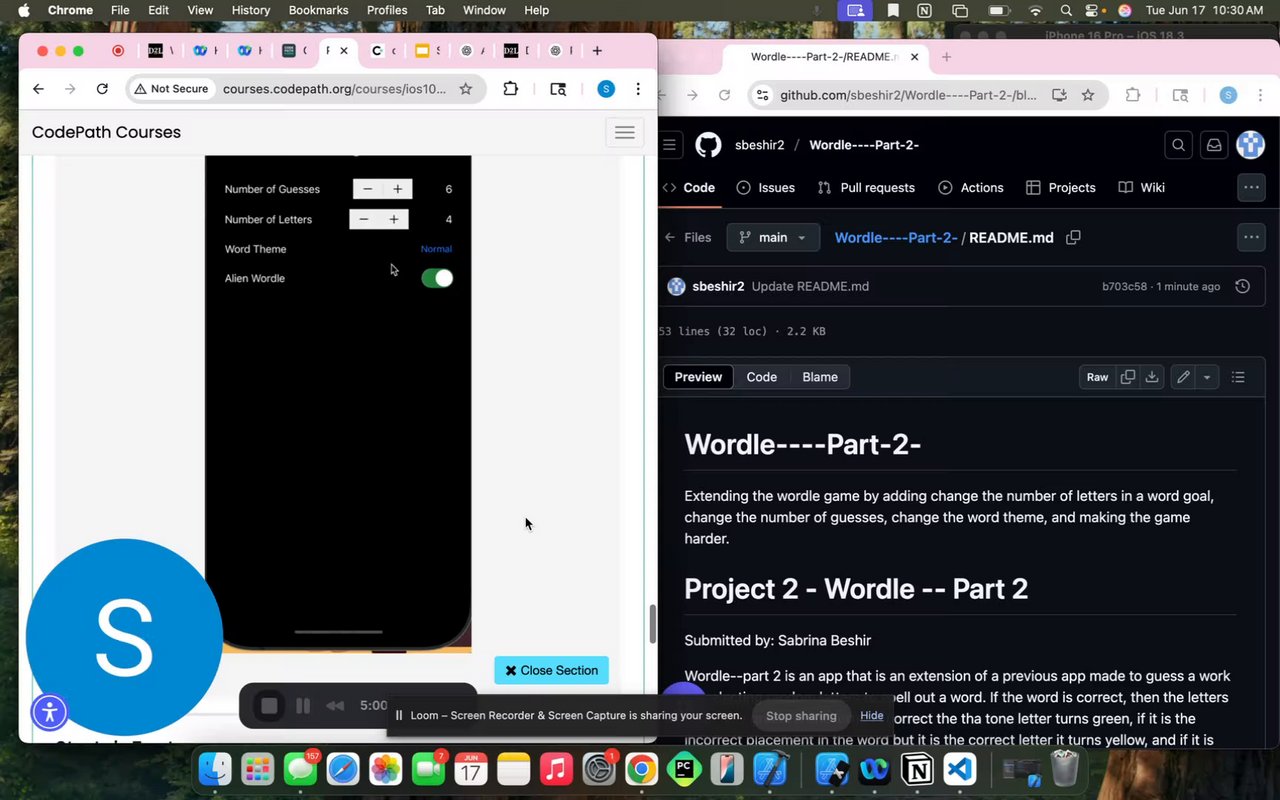Open the GitHub notifications inbox
This screenshot has width=1280, height=800.
[x=1214, y=145]
